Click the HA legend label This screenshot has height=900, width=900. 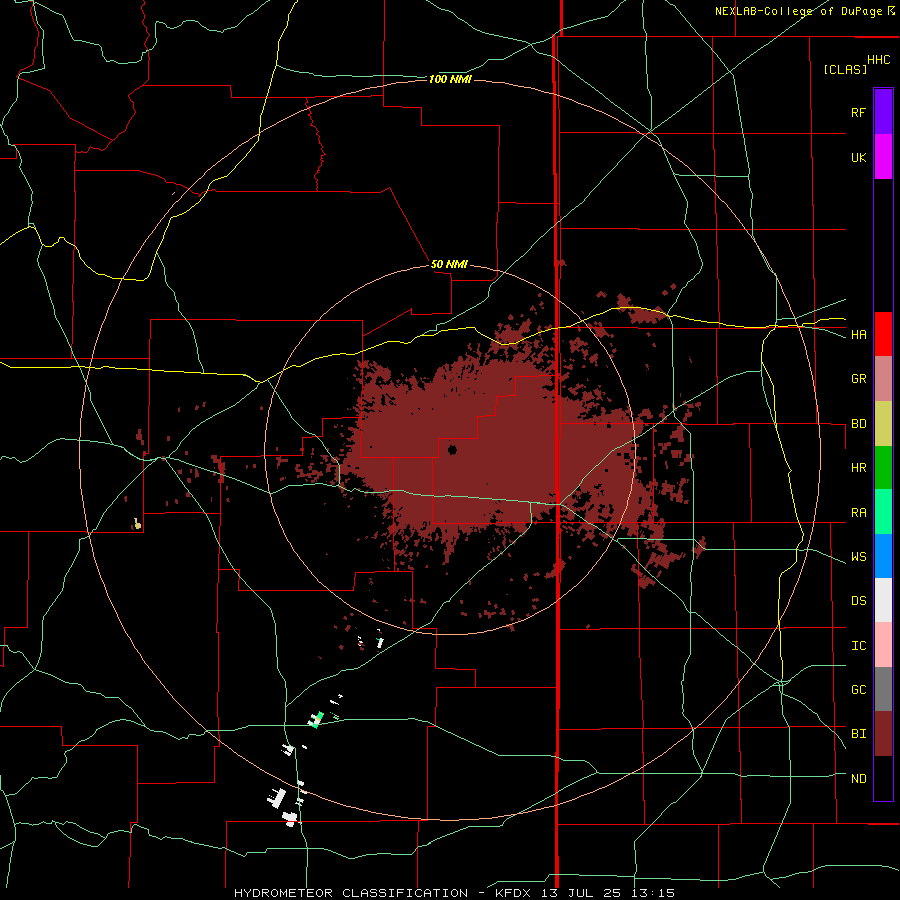[858, 334]
